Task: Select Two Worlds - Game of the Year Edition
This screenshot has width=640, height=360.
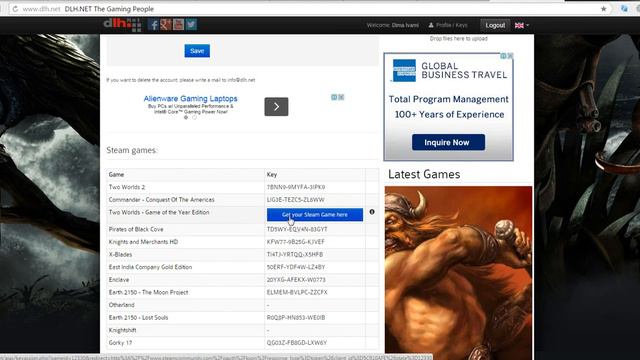Action: pos(159,213)
